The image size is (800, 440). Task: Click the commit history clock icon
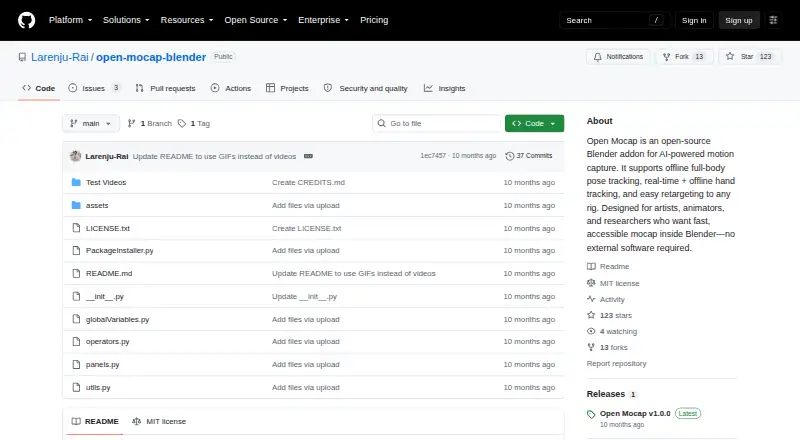509,156
